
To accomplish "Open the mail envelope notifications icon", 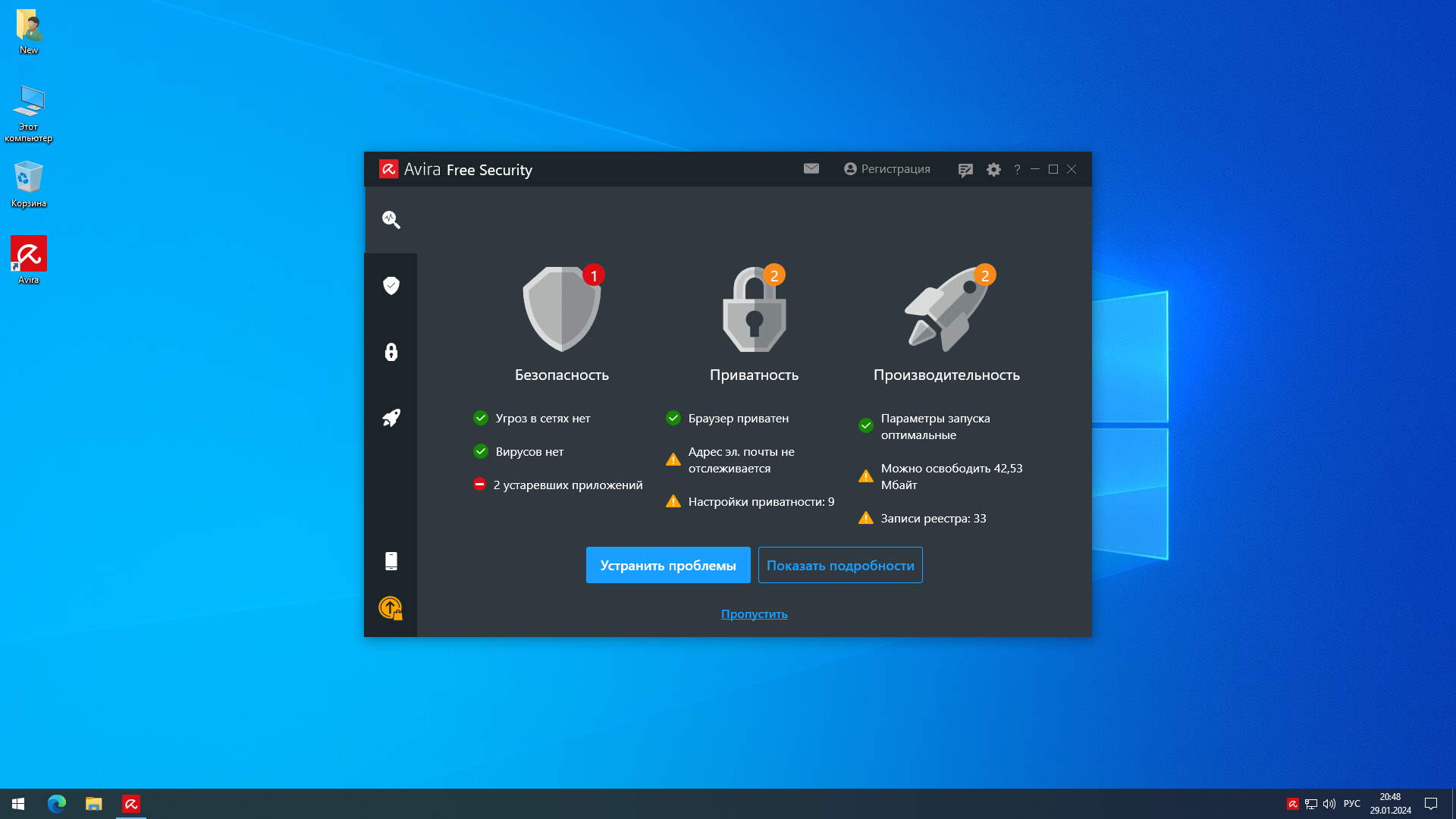I will (x=811, y=169).
